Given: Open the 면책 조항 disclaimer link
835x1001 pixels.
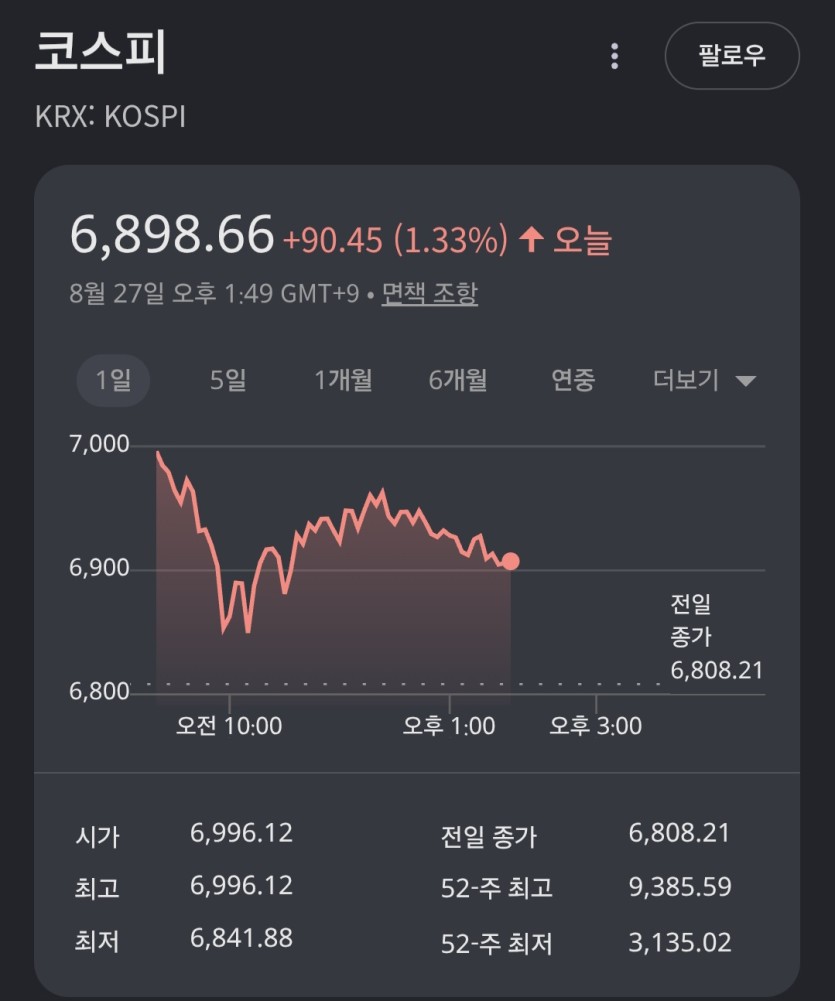Looking at the screenshot, I should (x=429, y=294).
